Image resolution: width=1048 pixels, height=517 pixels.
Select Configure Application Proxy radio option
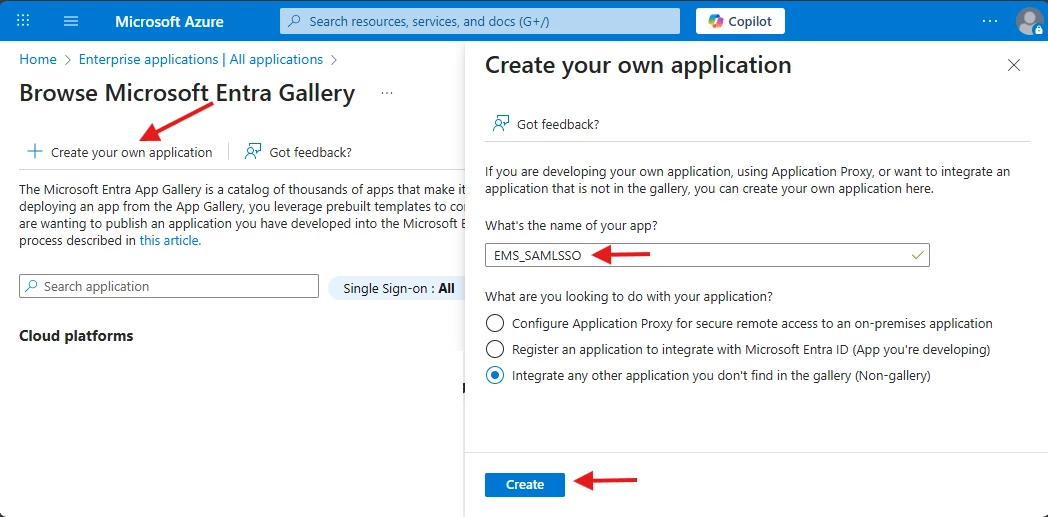click(x=495, y=323)
